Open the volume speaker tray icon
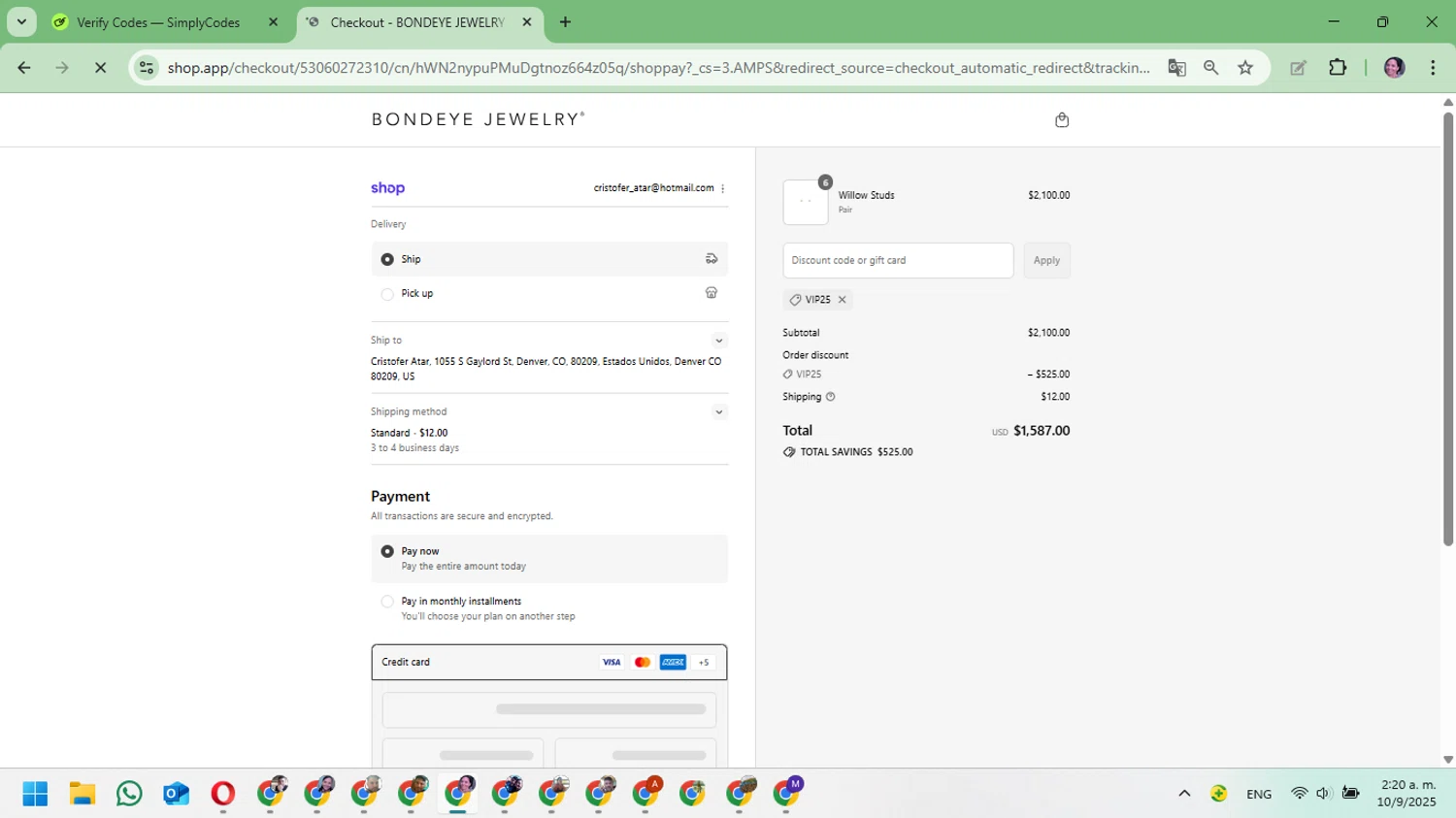1456x818 pixels. tap(1323, 794)
